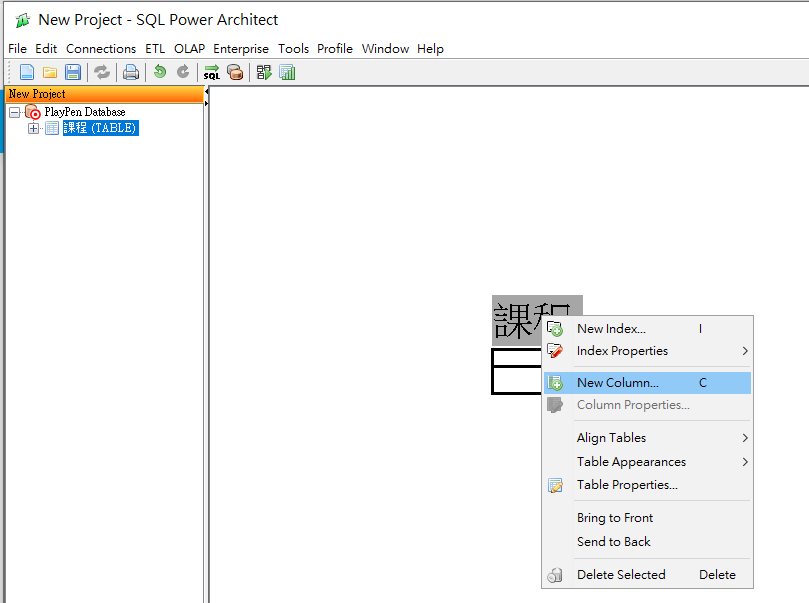Choose Delete Selected menu entry

point(648,575)
